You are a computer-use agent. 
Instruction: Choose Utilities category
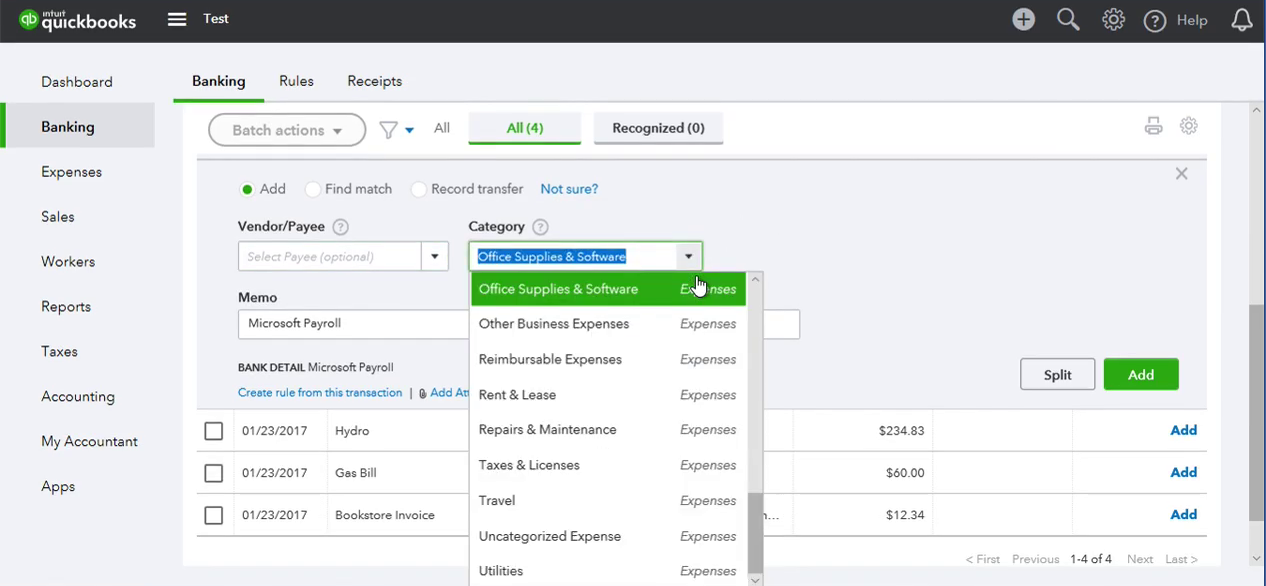(608, 571)
